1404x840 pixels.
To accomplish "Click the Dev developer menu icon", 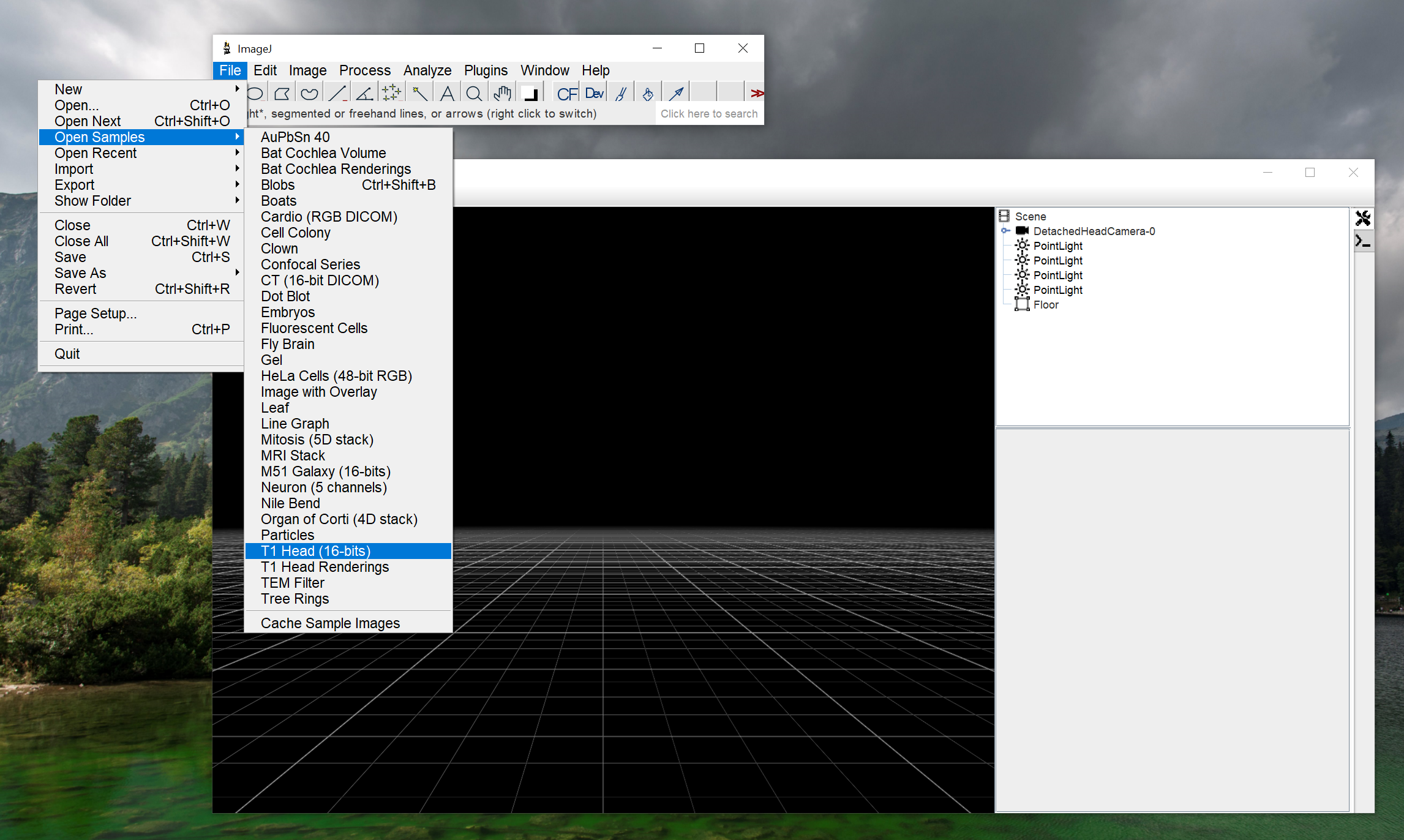I will 594,94.
